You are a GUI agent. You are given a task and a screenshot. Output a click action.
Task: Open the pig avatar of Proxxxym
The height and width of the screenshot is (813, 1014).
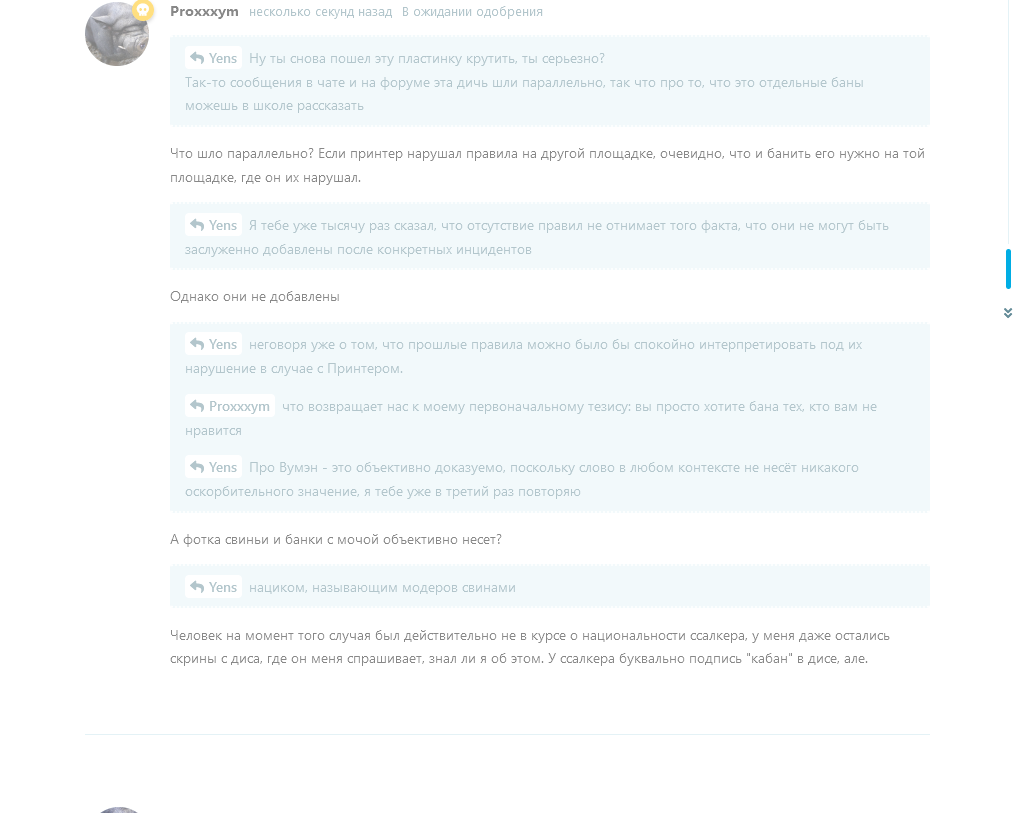click(117, 34)
